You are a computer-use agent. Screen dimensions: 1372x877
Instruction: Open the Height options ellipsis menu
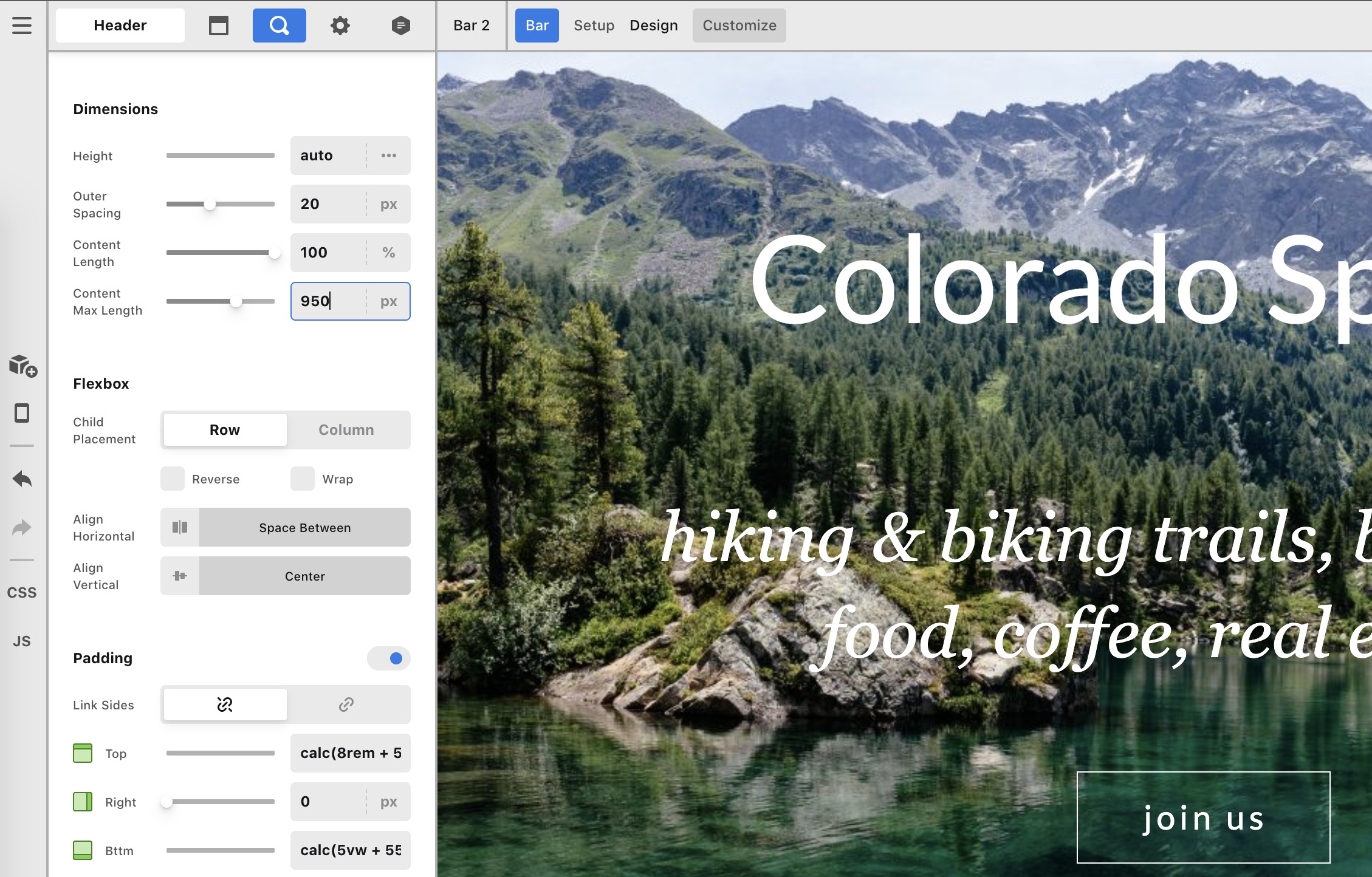pos(389,155)
